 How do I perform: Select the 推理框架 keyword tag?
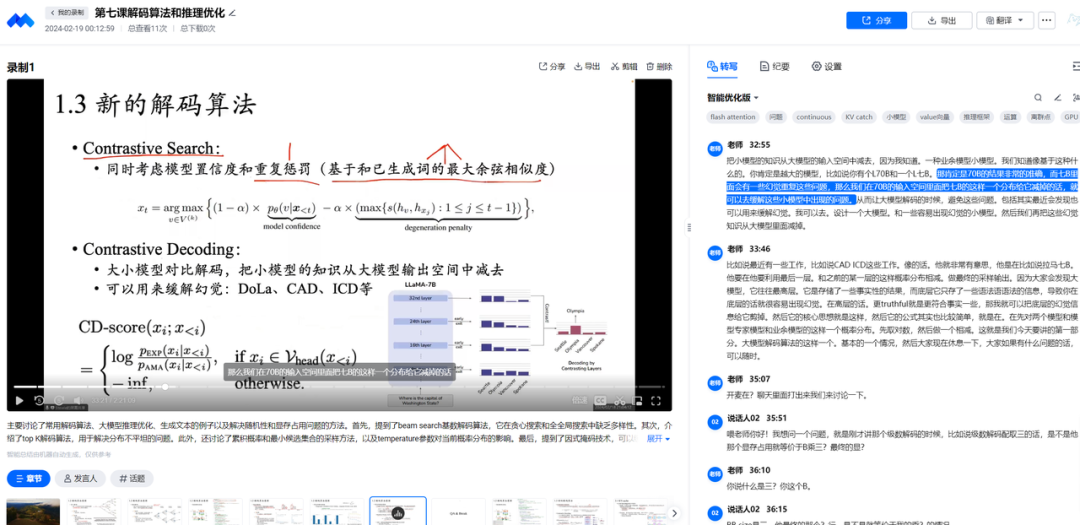tap(977, 117)
